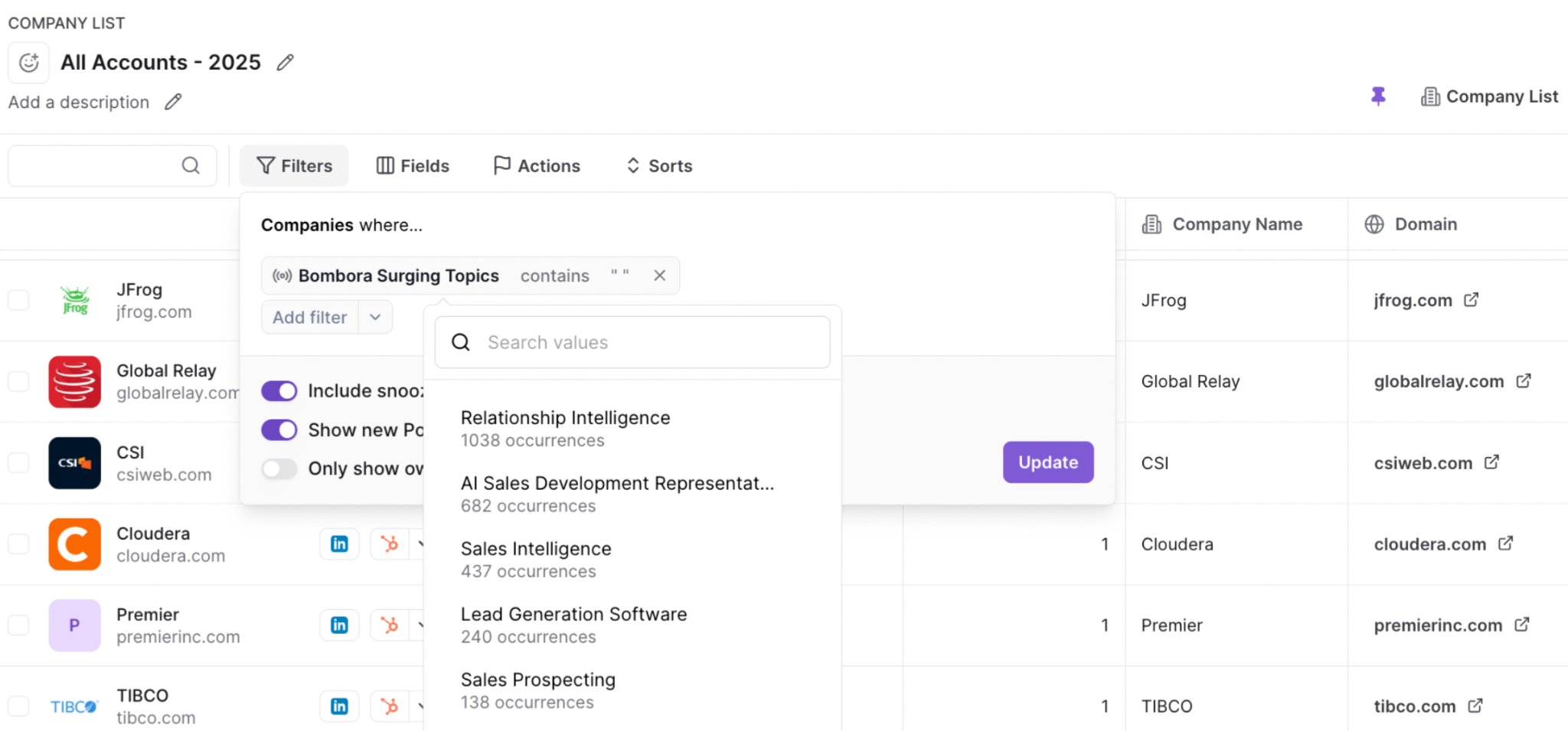Open the TIBCO company logo
Screen dimensions: 1568x731
coord(75,707)
